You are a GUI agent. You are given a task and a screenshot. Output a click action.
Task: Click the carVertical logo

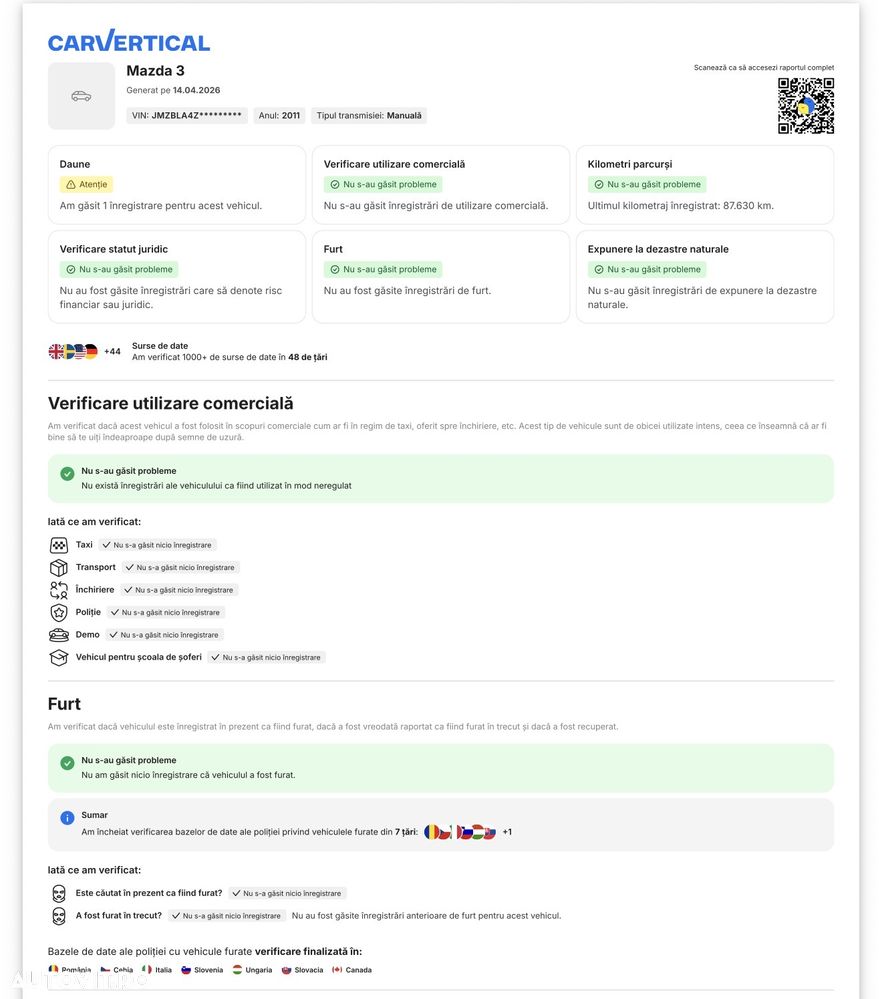129,41
